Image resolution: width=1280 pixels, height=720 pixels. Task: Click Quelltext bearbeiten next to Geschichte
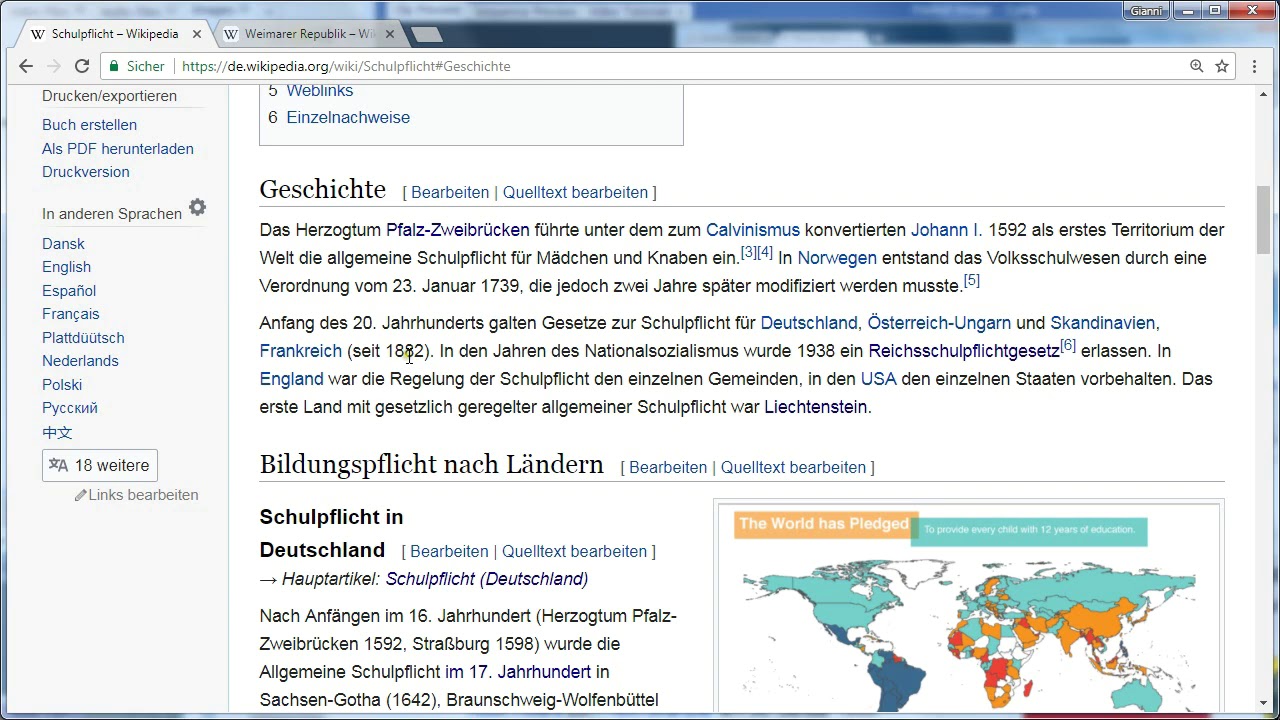coord(575,192)
